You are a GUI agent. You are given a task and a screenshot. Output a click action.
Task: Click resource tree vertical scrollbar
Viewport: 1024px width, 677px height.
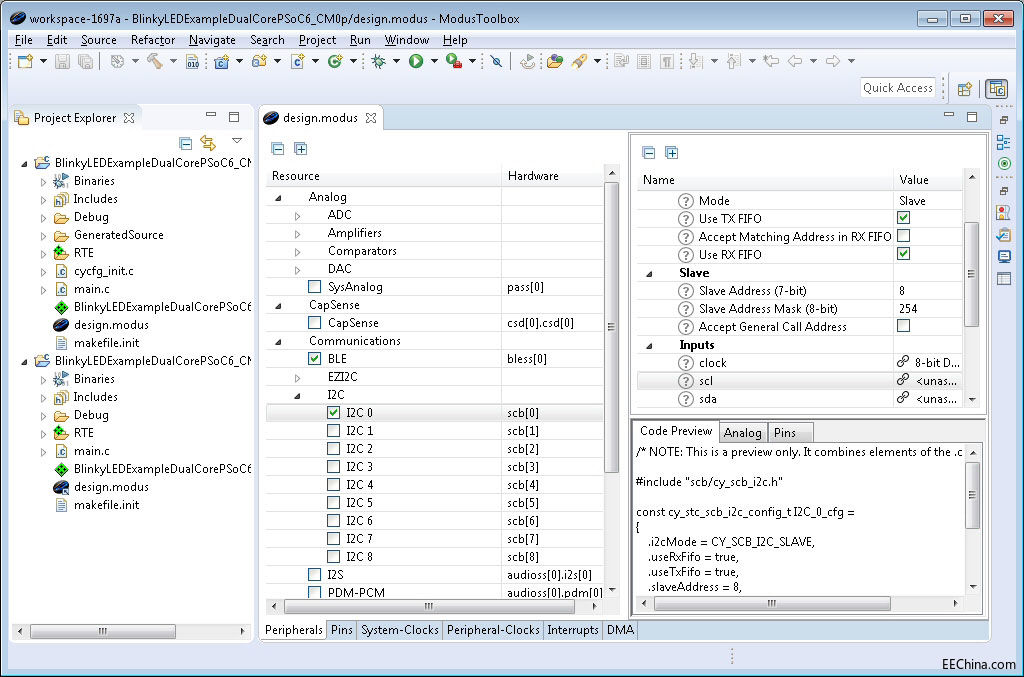click(x=611, y=326)
